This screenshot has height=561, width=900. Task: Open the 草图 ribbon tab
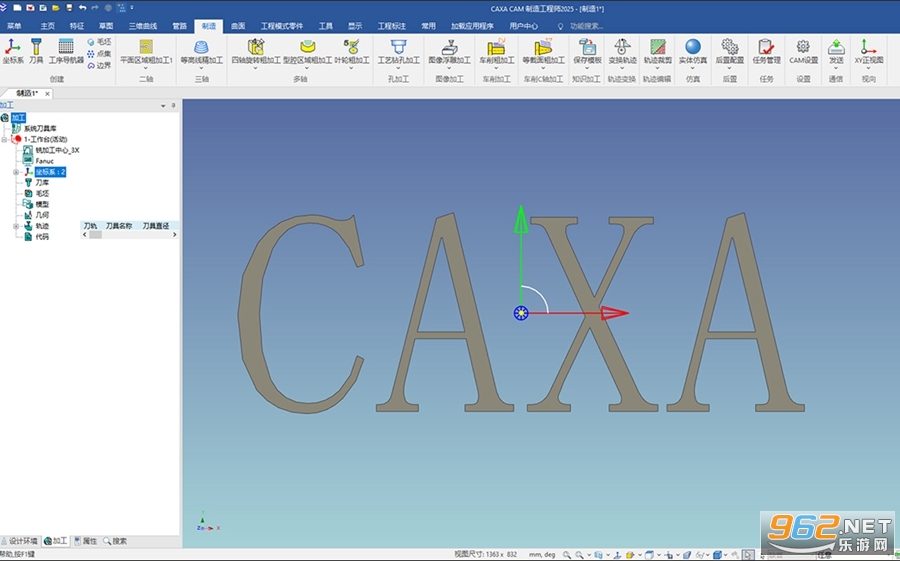106,26
